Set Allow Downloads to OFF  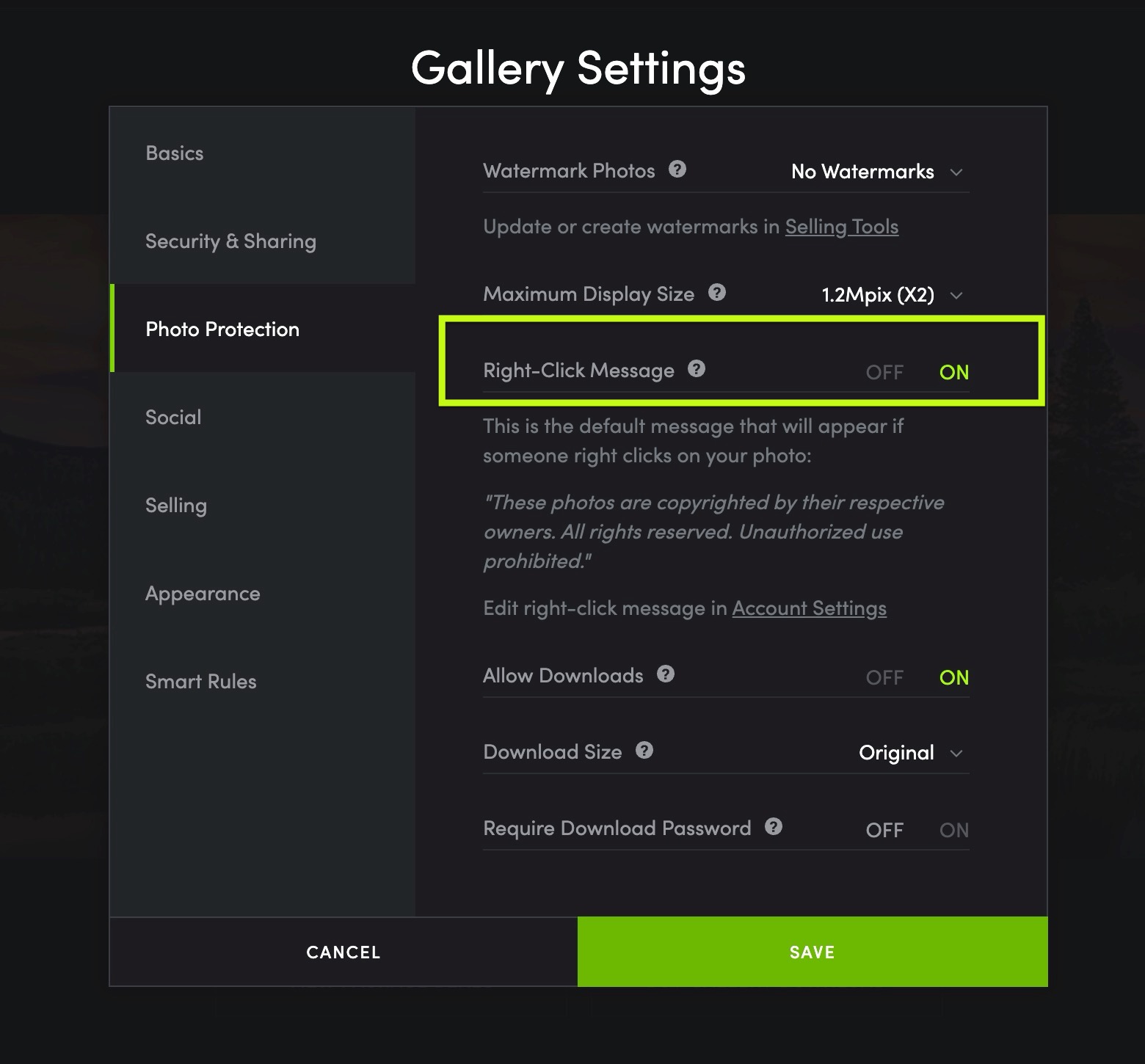pos(884,677)
